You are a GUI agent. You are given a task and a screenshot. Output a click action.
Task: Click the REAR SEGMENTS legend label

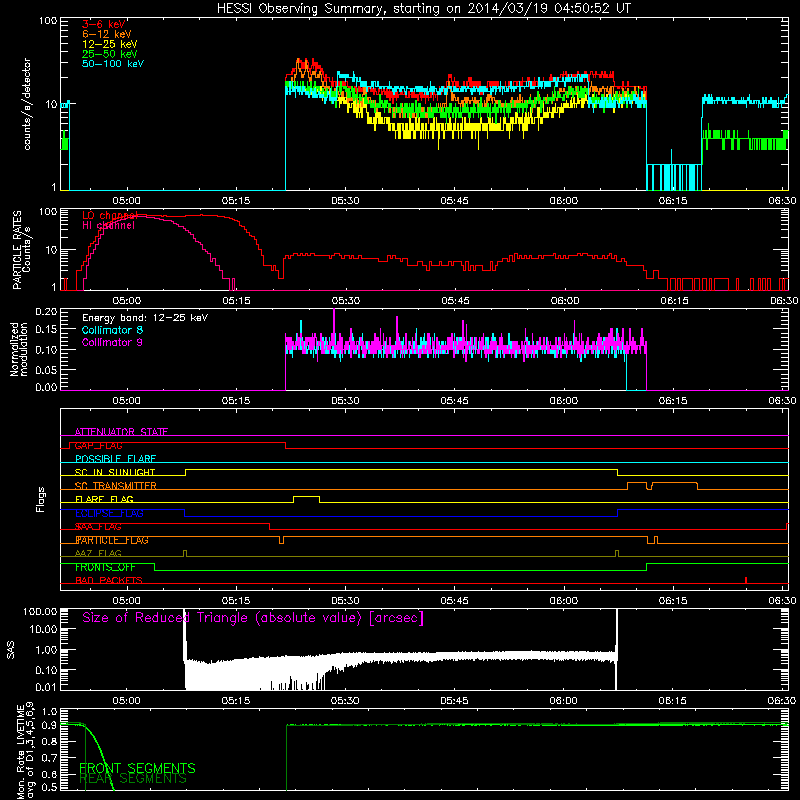pyautogui.click(x=133, y=779)
